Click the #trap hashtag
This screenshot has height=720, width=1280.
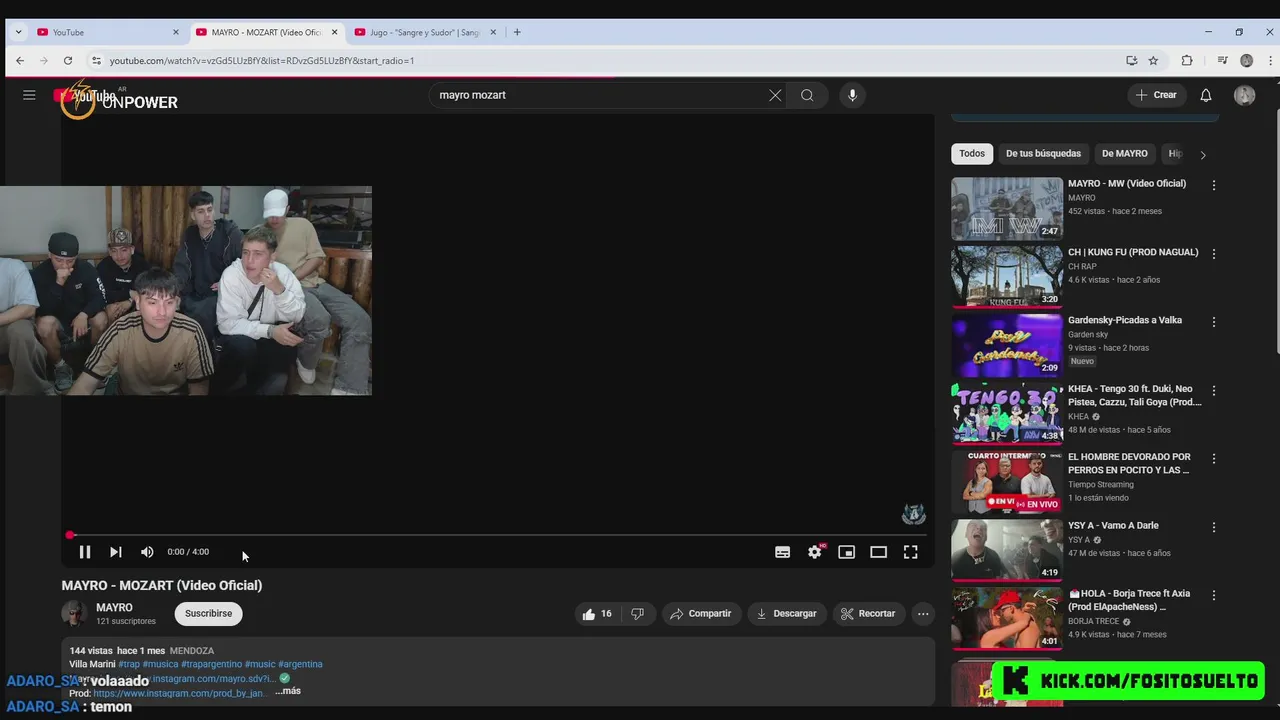pos(129,664)
